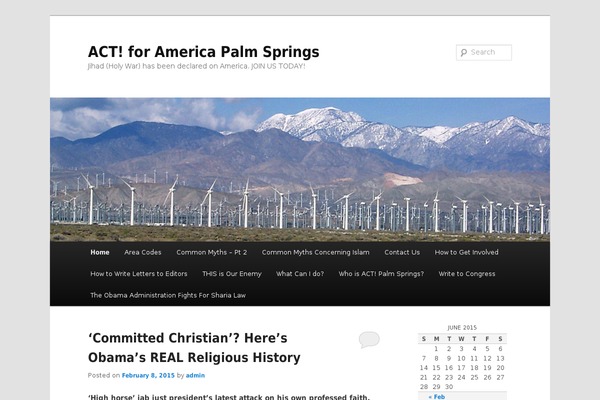Click the search magnifier icon
This screenshot has height=400, width=600.
(x=464, y=52)
